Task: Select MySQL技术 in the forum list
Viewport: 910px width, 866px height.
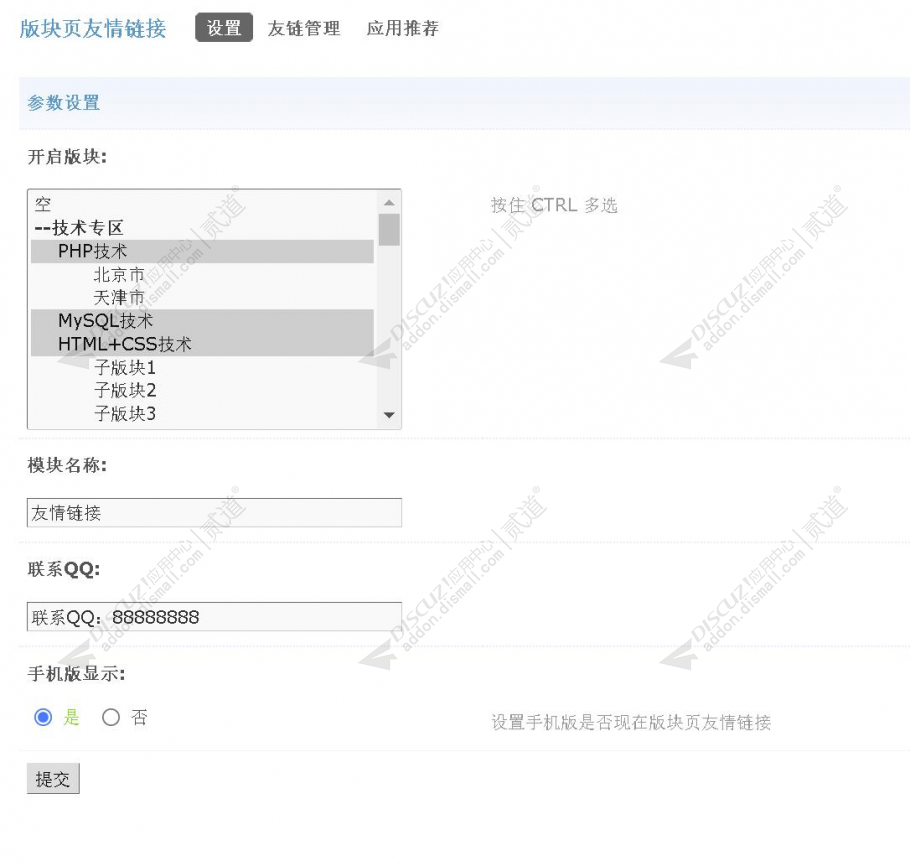Action: (x=202, y=320)
